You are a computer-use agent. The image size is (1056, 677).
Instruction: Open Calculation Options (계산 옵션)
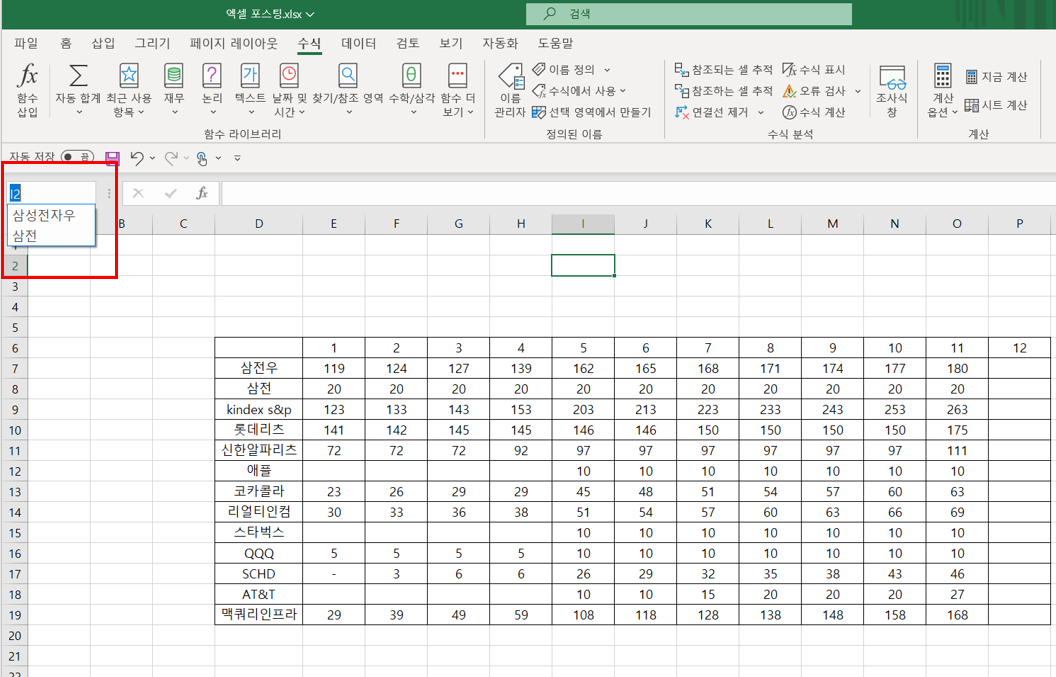(942, 91)
